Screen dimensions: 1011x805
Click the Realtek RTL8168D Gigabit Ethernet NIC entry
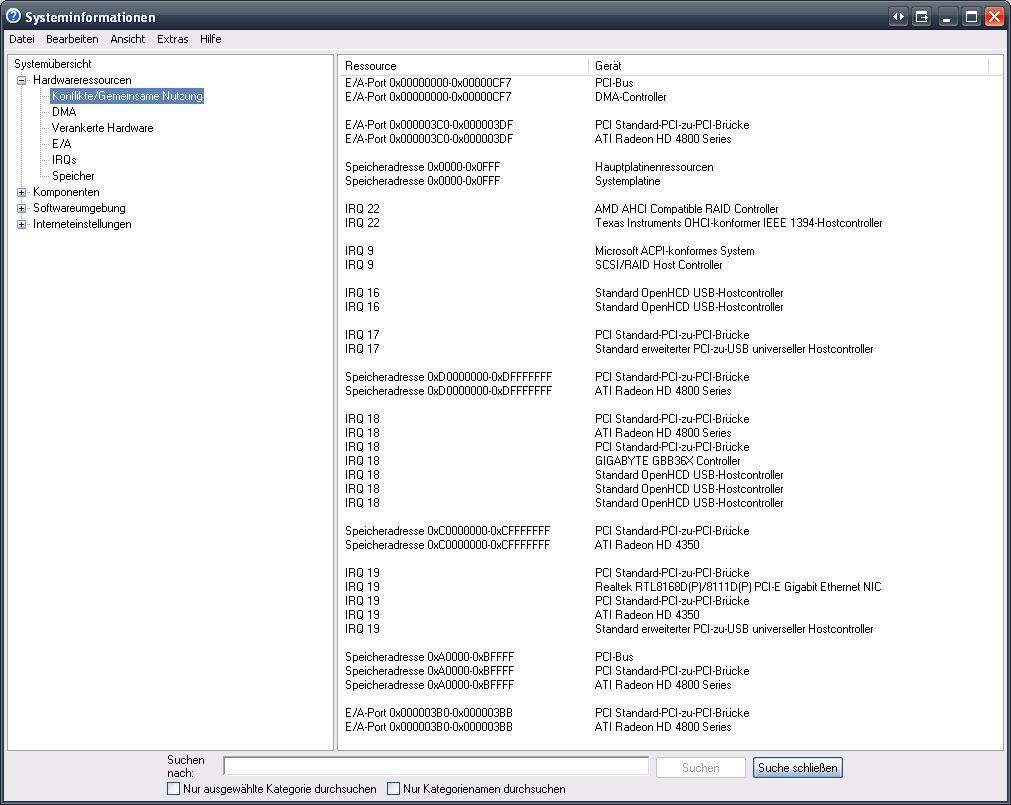pos(738,587)
